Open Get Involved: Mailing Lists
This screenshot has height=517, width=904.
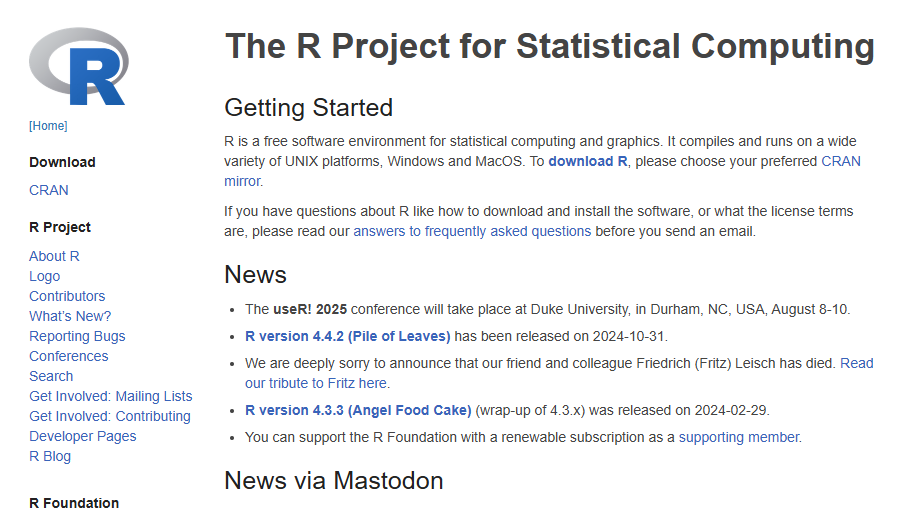[x=111, y=396]
